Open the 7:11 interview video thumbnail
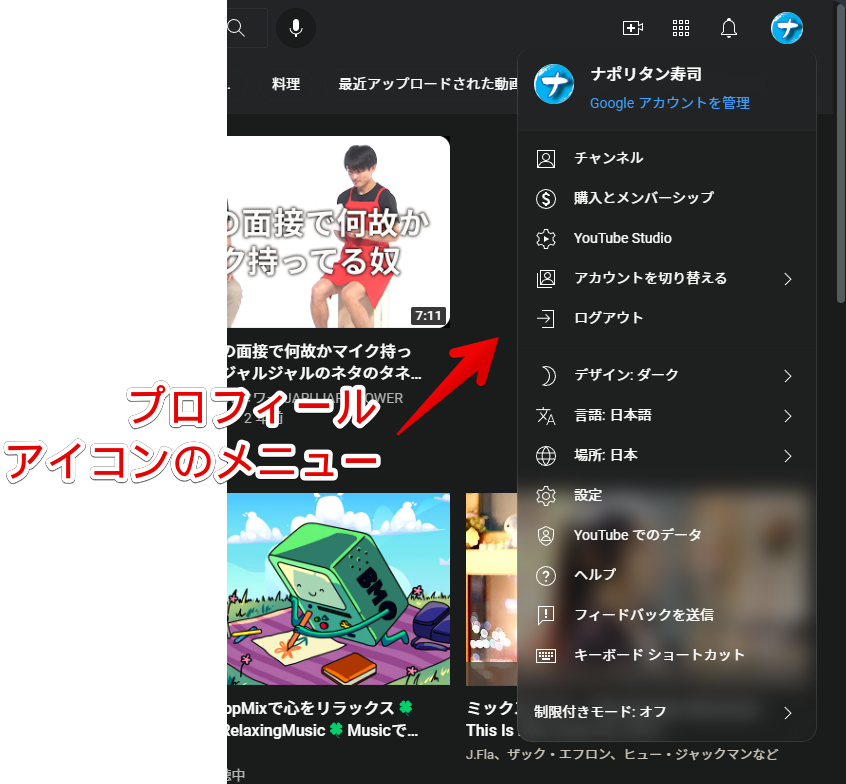This screenshot has height=784, width=846. (x=338, y=232)
